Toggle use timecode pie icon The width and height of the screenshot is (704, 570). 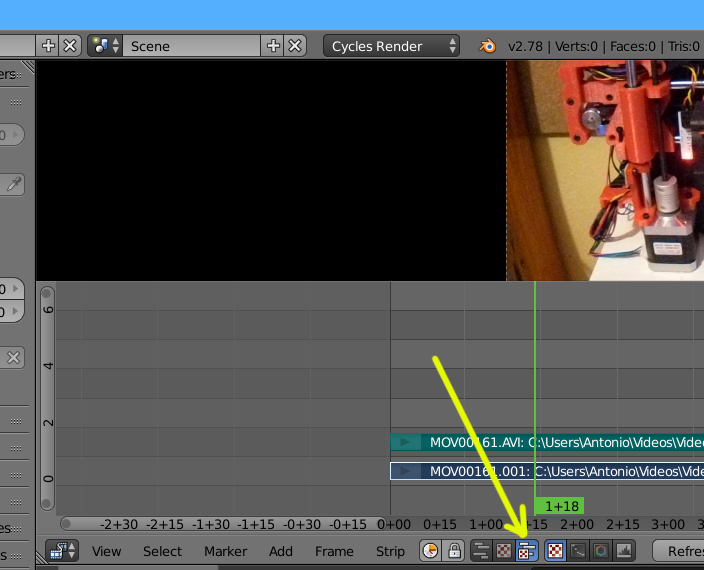431,551
